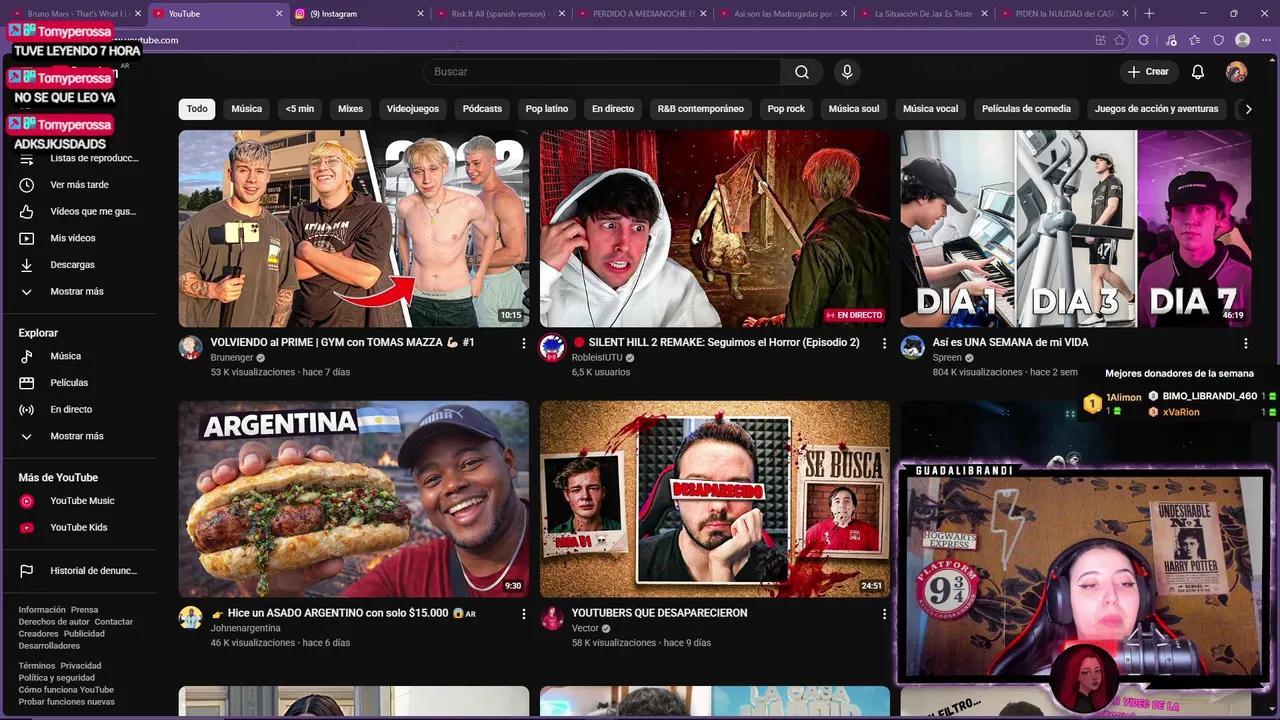
Task: Open the Spreen channel name link
Action: (x=947, y=358)
